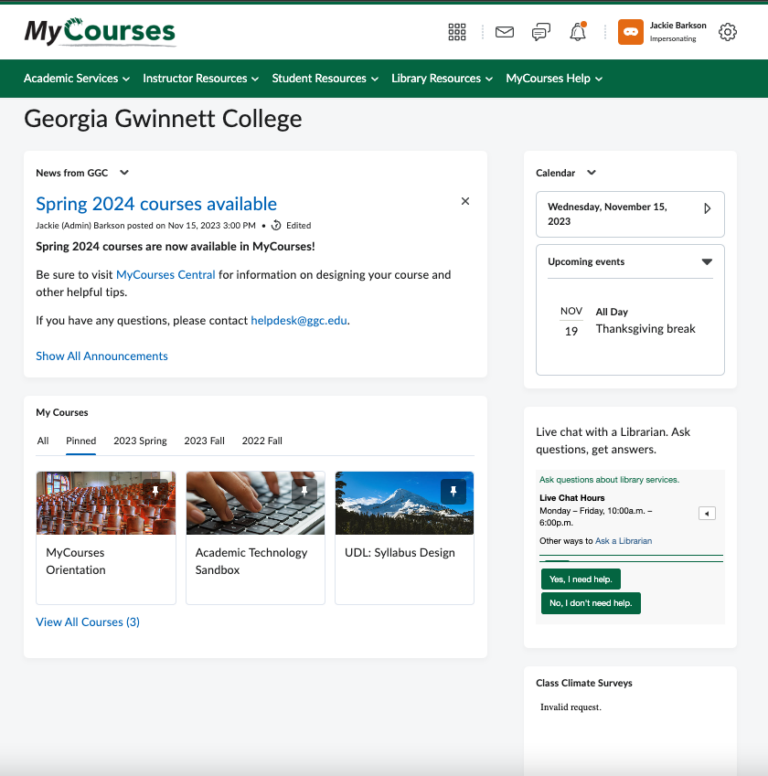768x776 pixels.
Task: Expand the Instructor Resources menu
Action: click(200, 78)
